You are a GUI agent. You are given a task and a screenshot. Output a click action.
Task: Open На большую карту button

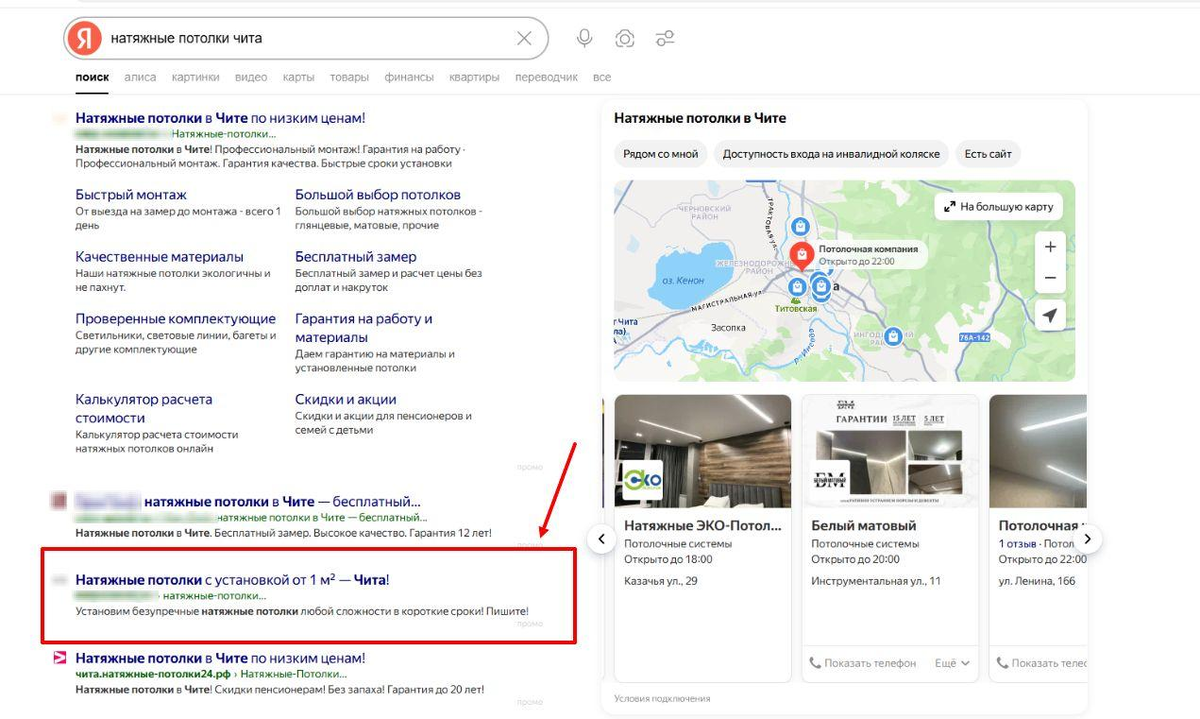click(x=999, y=207)
